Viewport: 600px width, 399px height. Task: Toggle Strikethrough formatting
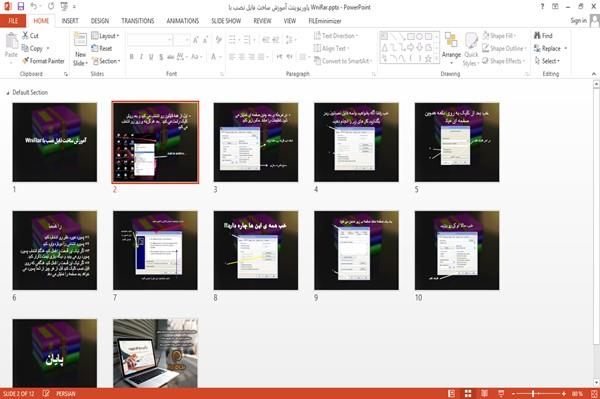(x=171, y=57)
